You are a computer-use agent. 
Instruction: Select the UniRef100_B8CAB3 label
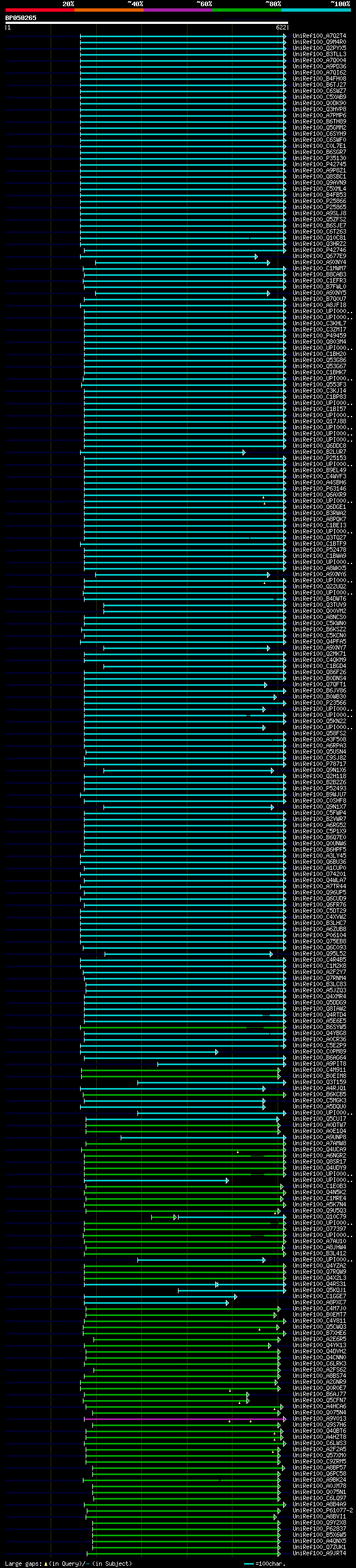point(319,275)
